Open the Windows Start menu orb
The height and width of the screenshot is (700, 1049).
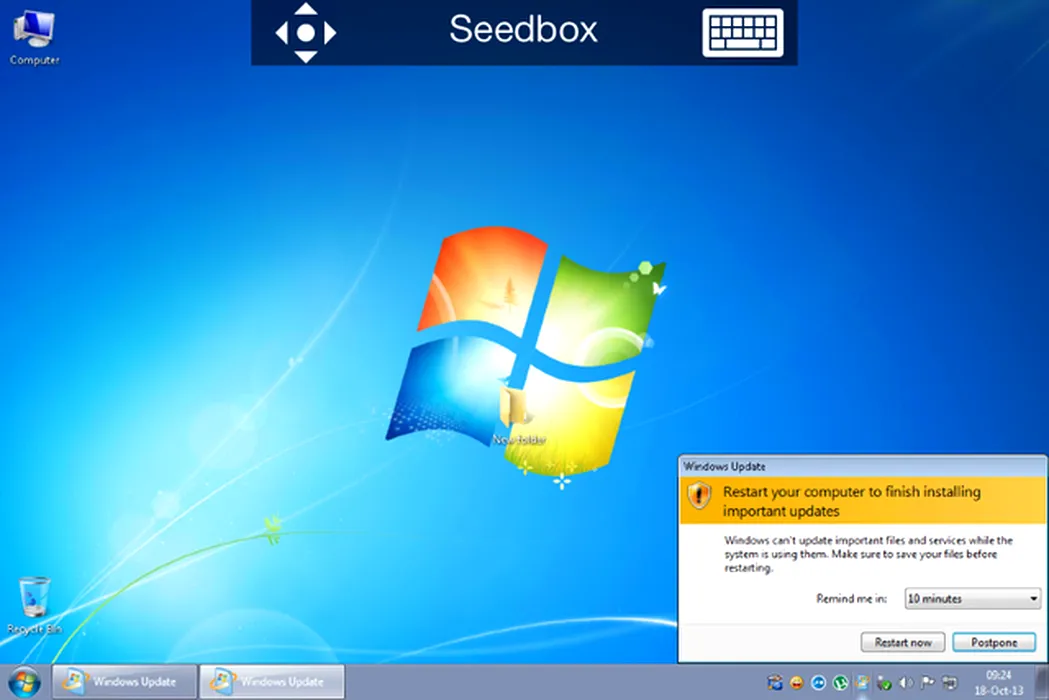23,682
